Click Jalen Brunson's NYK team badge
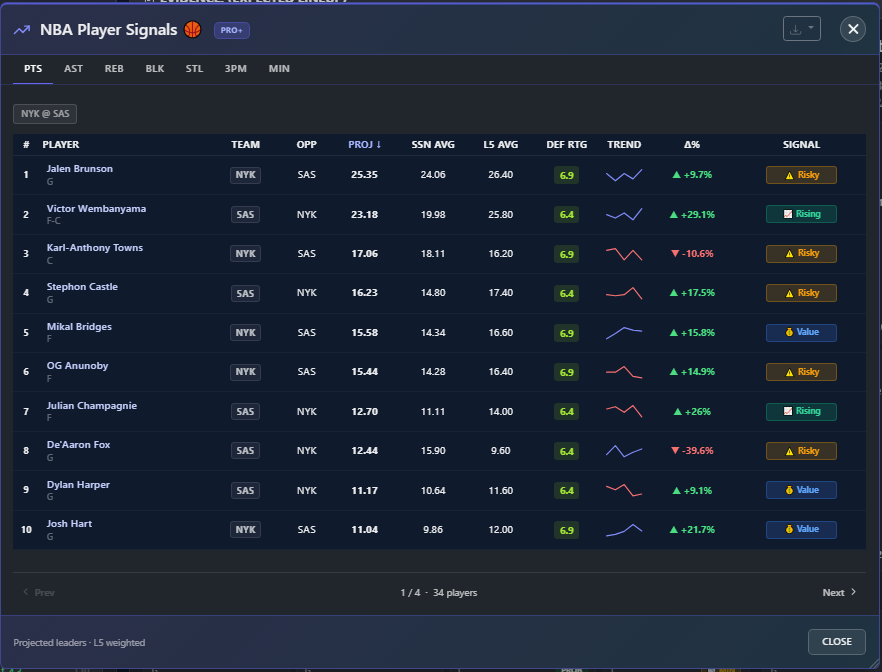Screen dimensions: 882x672 245,175
